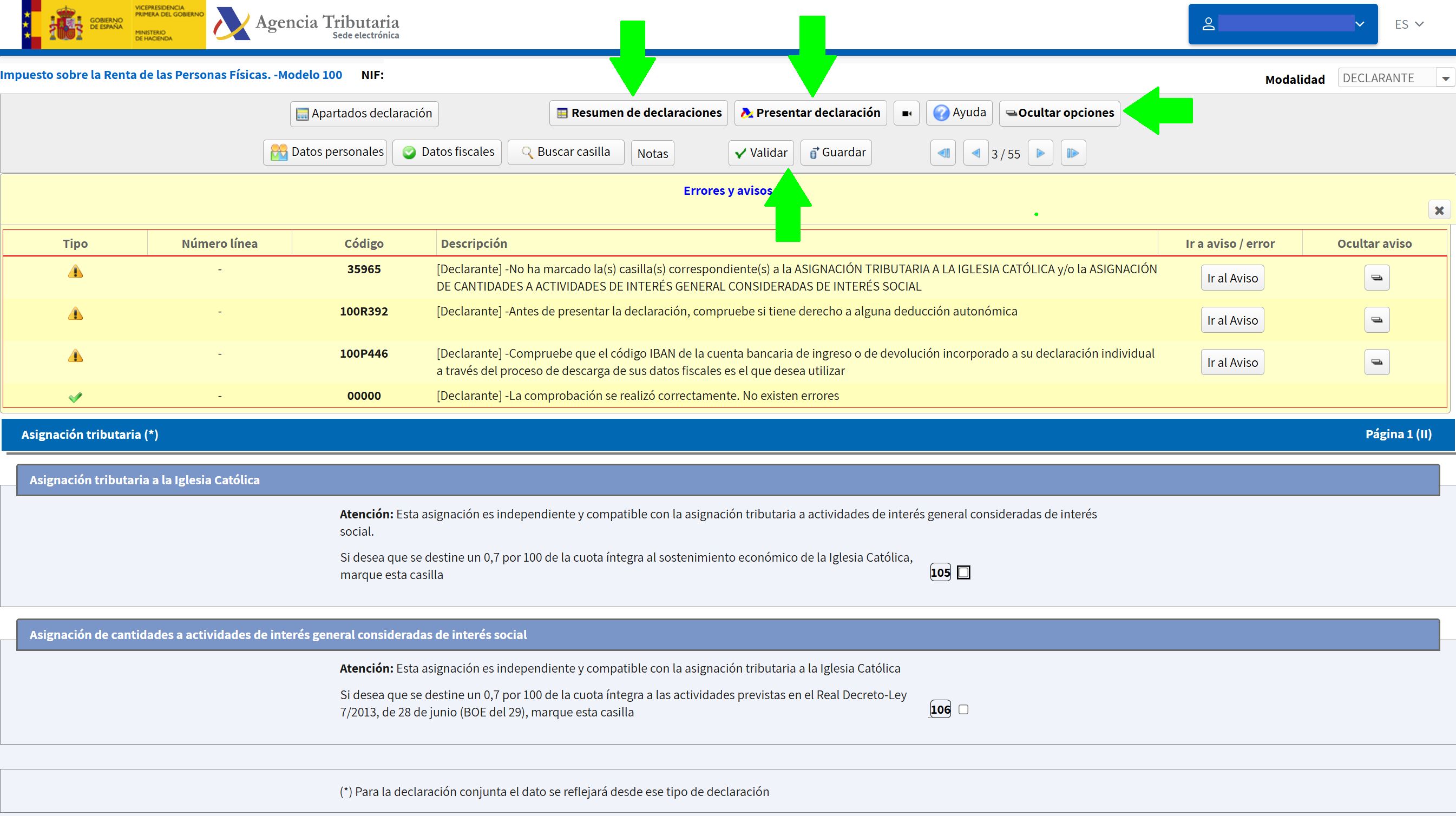Open Datos personales
Image resolution: width=1456 pixels, height=816 pixels.
(324, 152)
